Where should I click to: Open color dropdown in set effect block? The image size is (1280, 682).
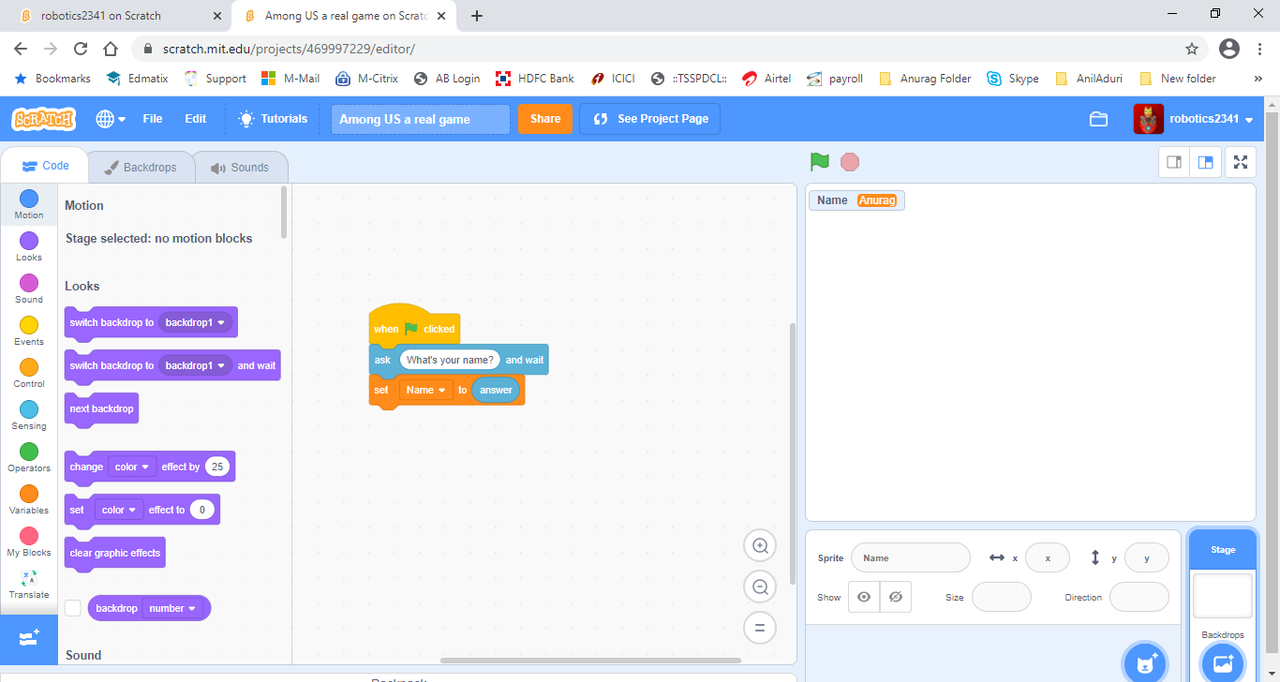(x=119, y=510)
